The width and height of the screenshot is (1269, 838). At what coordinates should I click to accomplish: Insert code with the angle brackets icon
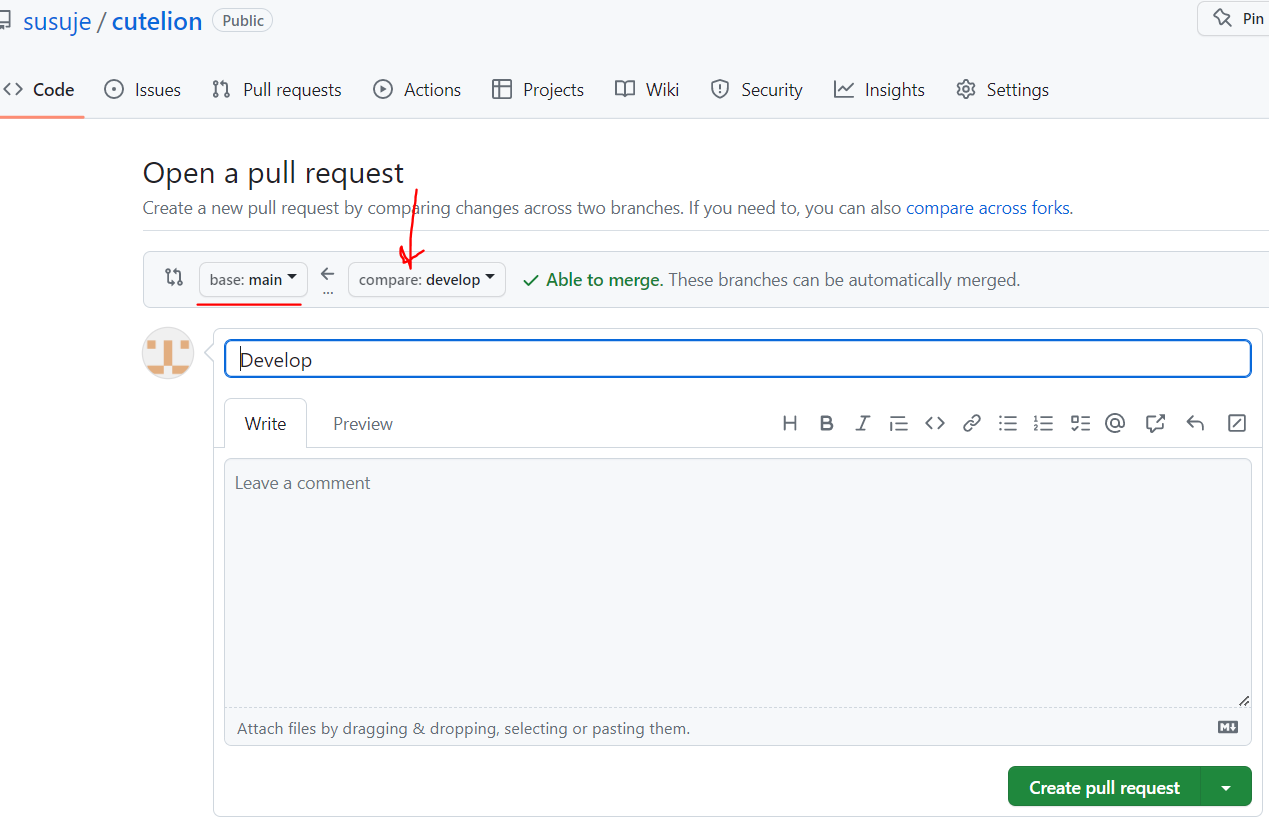(935, 423)
